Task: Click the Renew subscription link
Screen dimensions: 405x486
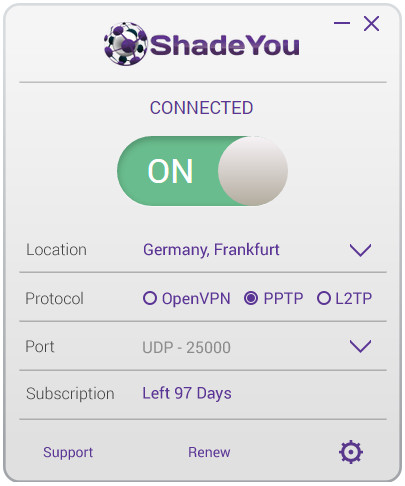Action: pyautogui.click(x=209, y=452)
